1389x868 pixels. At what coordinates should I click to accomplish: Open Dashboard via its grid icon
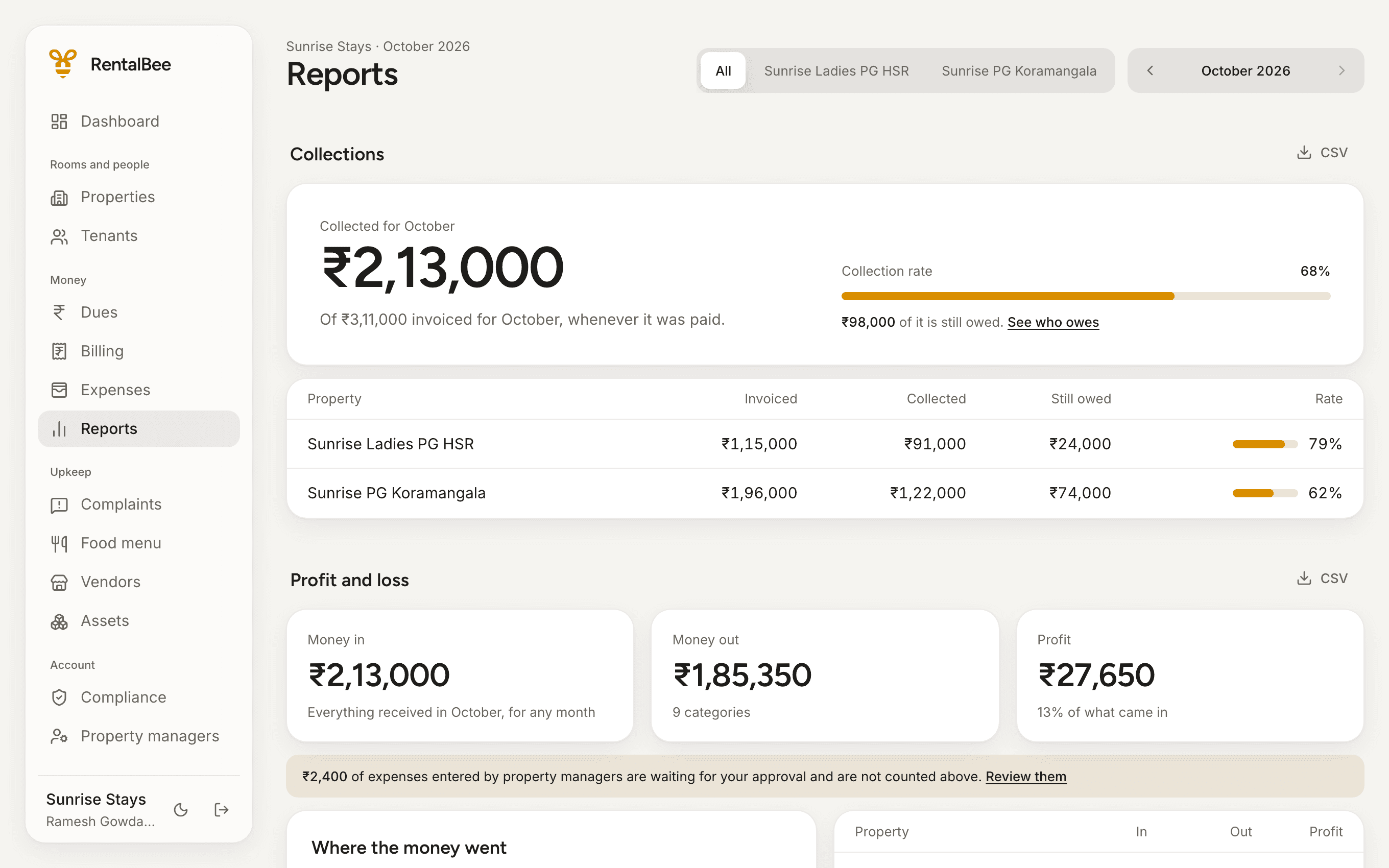click(x=59, y=121)
